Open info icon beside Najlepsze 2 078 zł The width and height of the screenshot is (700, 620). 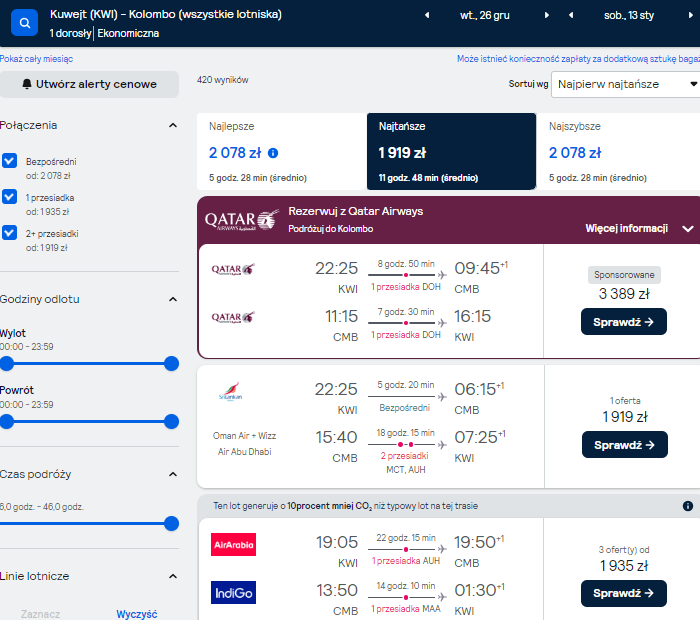coord(273,153)
